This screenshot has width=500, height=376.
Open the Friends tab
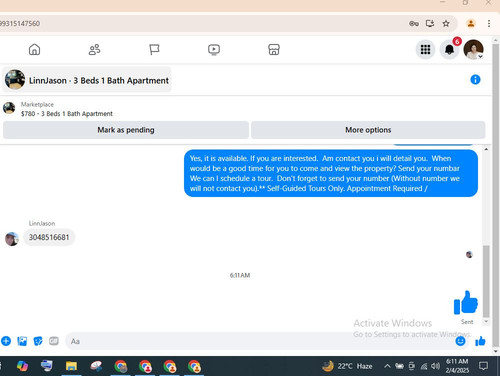pos(94,50)
